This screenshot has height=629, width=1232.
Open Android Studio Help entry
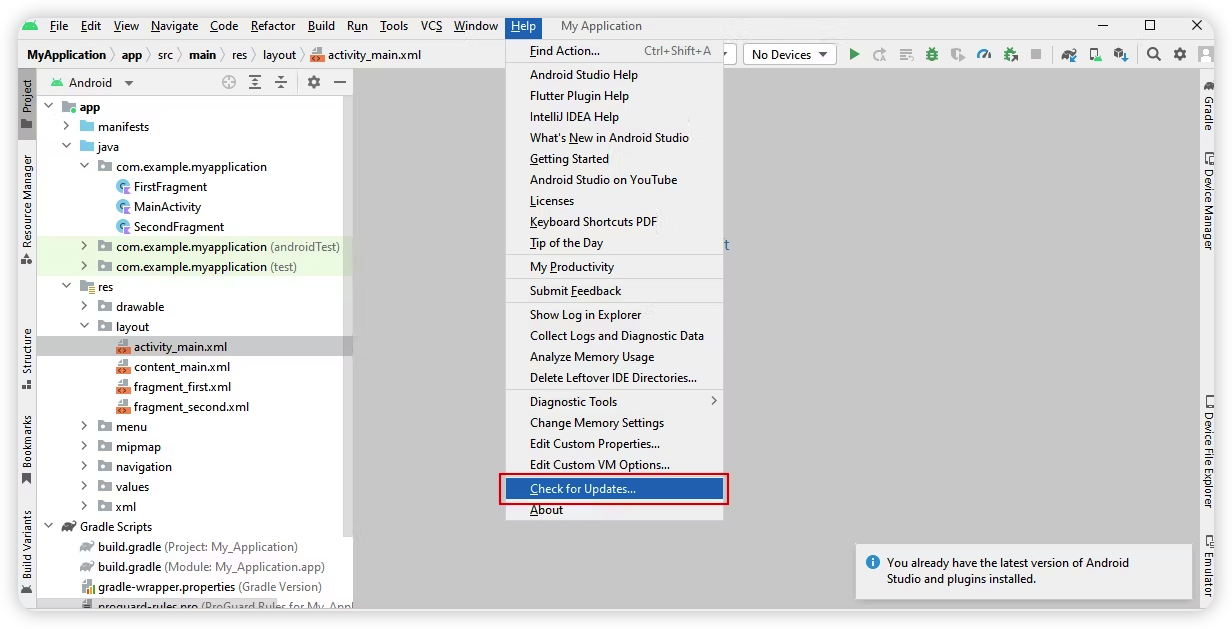click(x=614, y=75)
